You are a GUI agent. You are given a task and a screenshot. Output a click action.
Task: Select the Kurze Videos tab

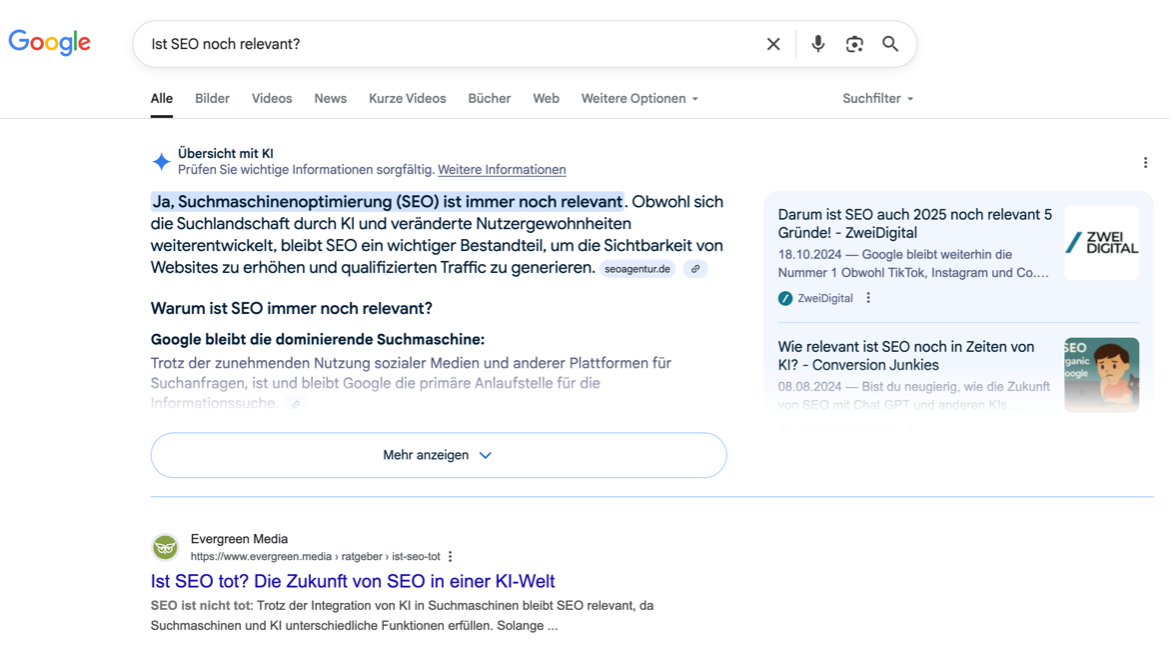point(407,98)
